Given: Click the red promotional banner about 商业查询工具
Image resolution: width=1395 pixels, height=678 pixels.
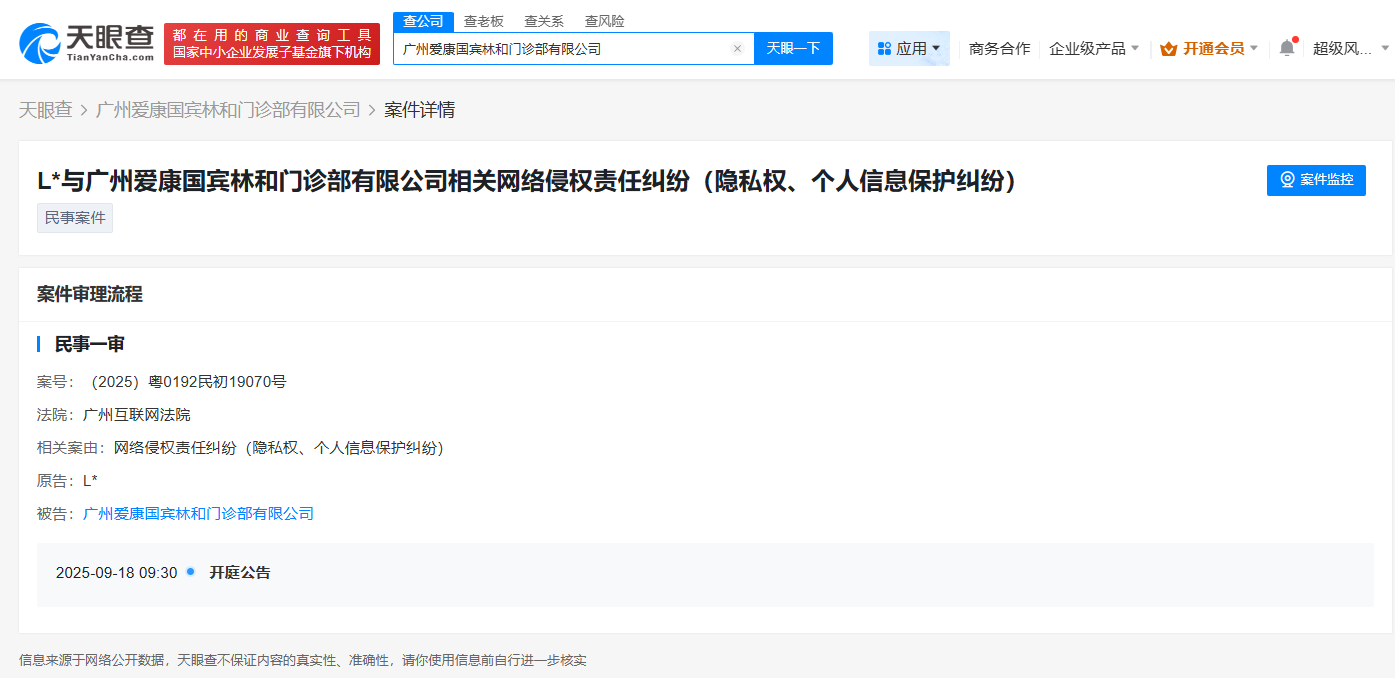Looking at the screenshot, I should (271, 40).
